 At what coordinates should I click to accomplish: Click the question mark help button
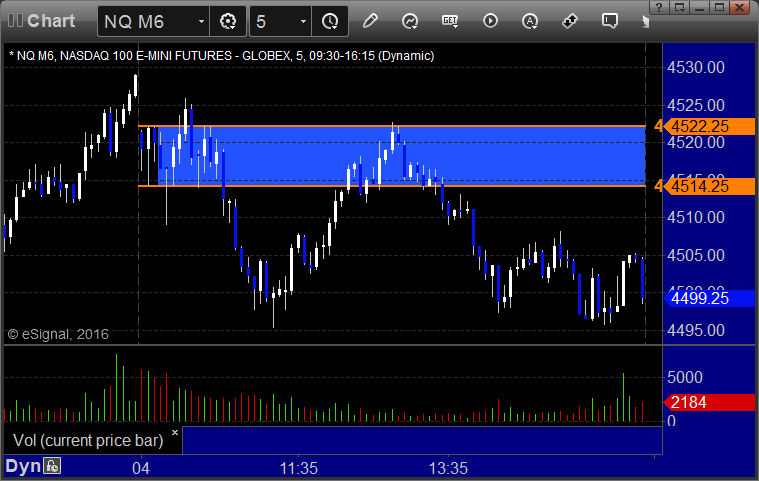[x=659, y=7]
